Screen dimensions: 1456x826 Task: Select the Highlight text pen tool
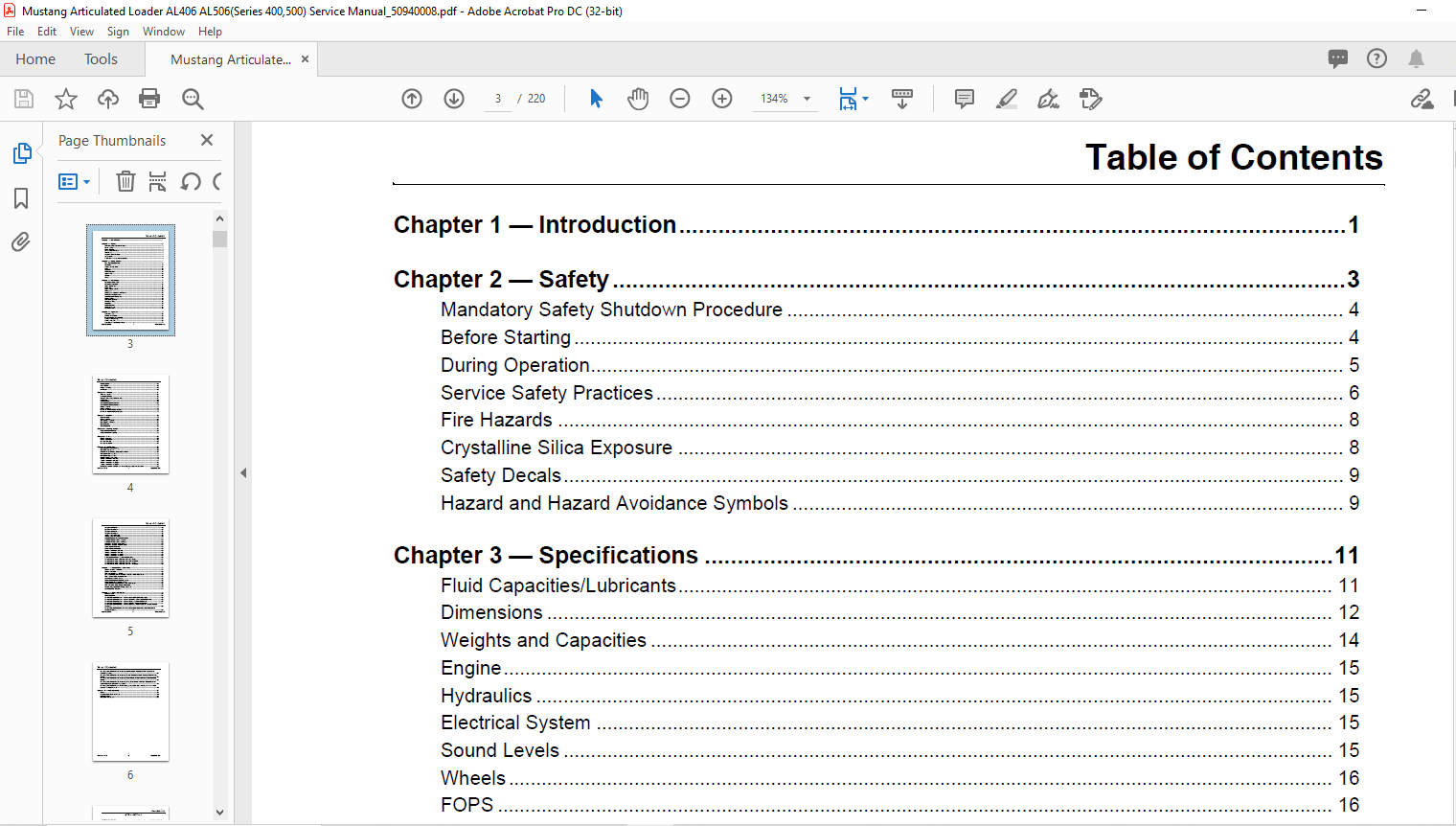[1007, 99]
